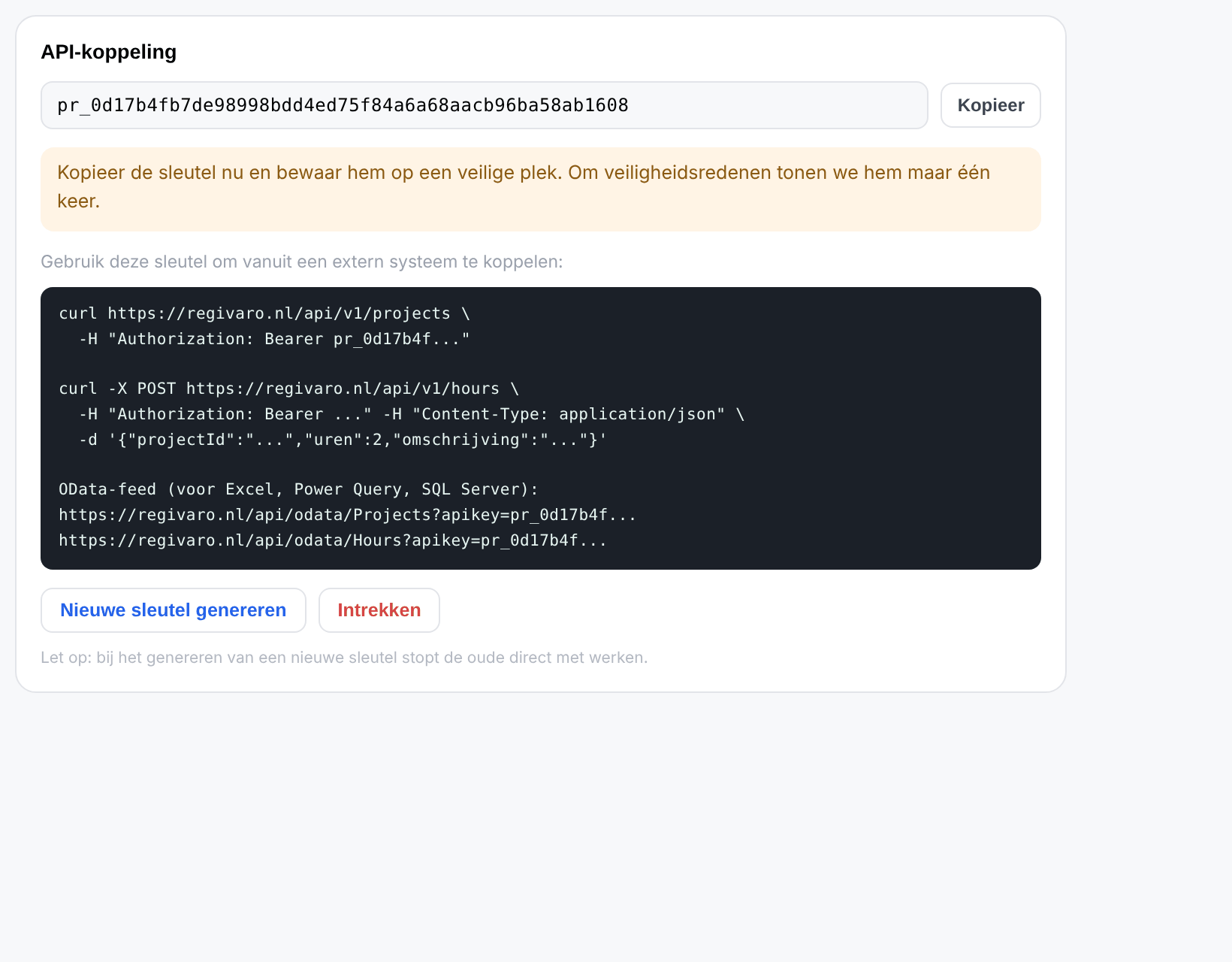Revoke the key with Intrekken
1232x962 pixels.
(x=379, y=610)
